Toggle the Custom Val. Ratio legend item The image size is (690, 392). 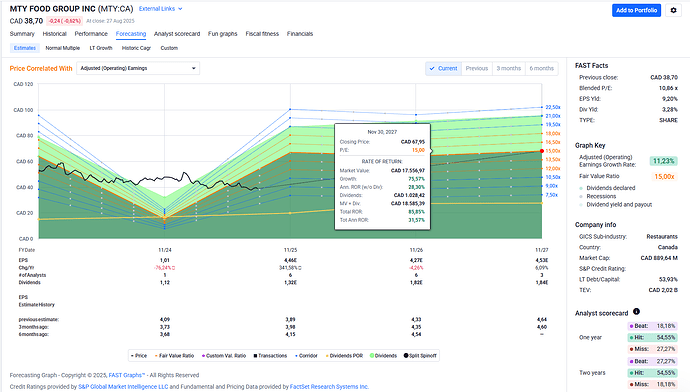(x=224, y=355)
